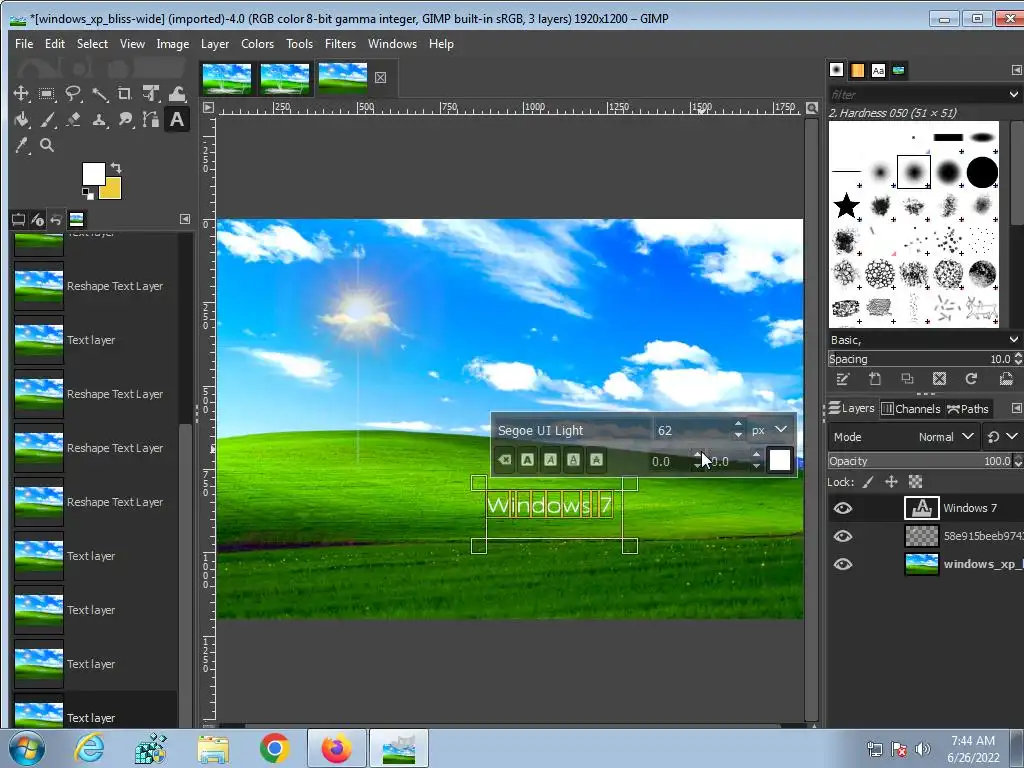Click the Duplicate brush icon
1024x768 pixels.
point(907,379)
